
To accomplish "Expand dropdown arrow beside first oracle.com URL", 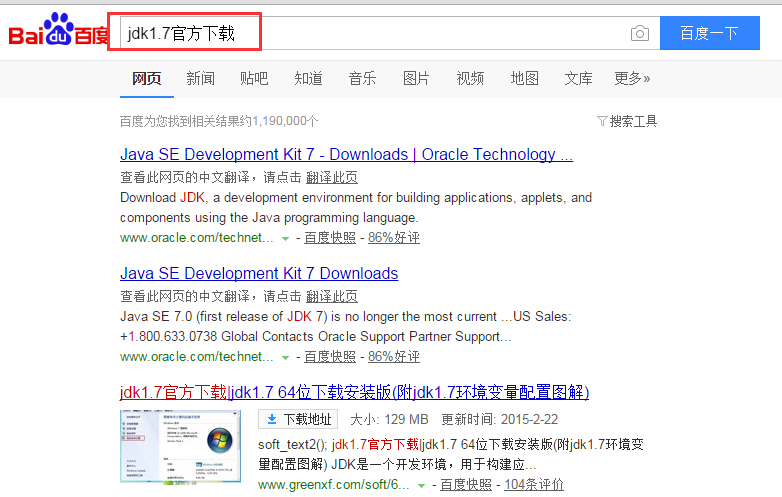I will pyautogui.click(x=285, y=238).
